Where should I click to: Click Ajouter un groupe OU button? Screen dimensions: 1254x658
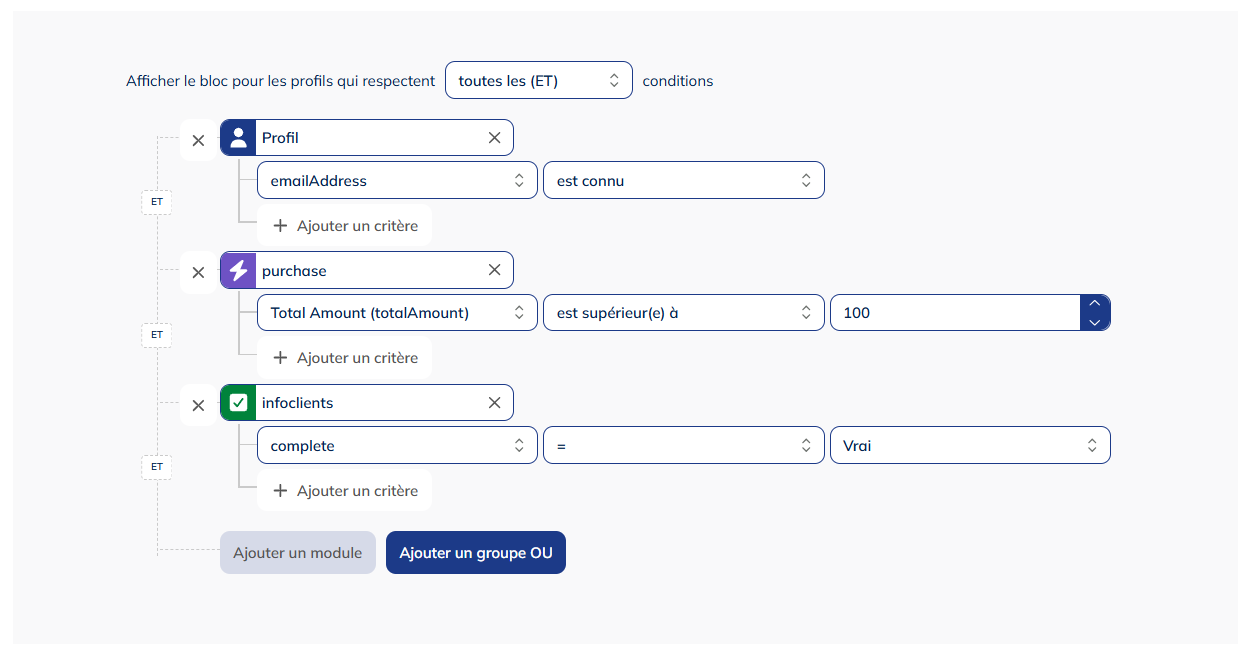click(x=476, y=553)
